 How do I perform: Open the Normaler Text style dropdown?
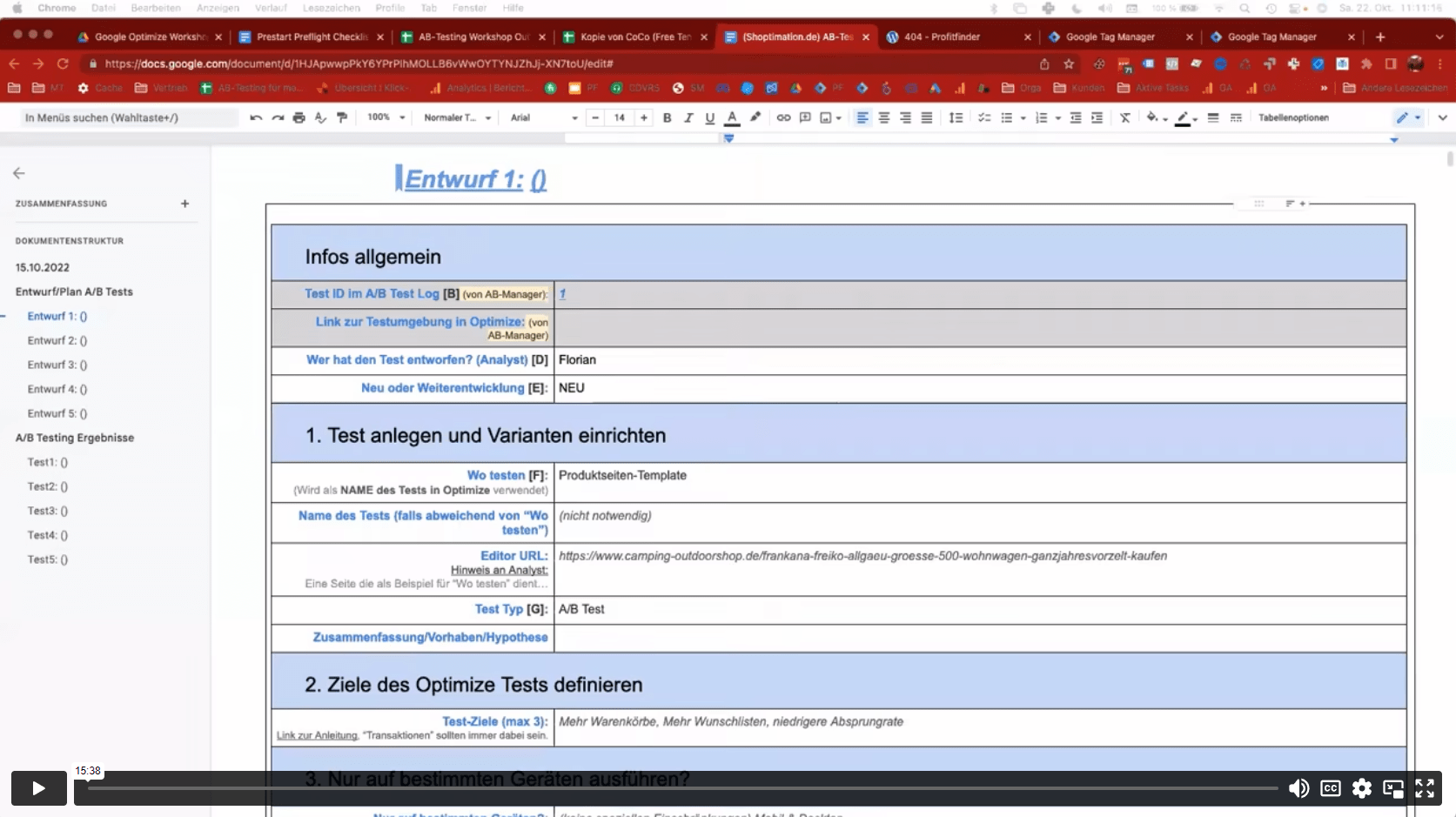coord(457,117)
